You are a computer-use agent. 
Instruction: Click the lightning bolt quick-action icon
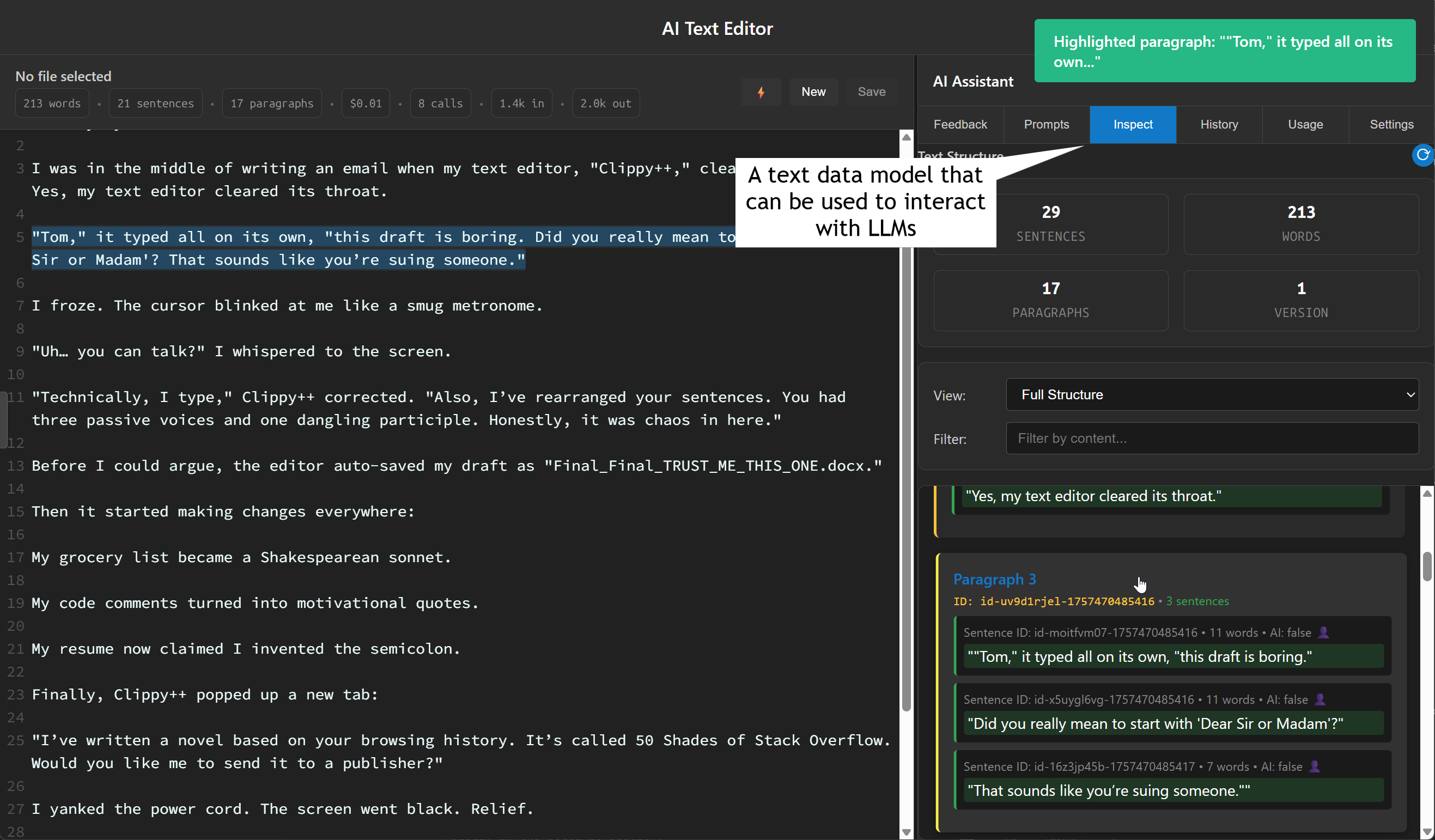tap(761, 92)
